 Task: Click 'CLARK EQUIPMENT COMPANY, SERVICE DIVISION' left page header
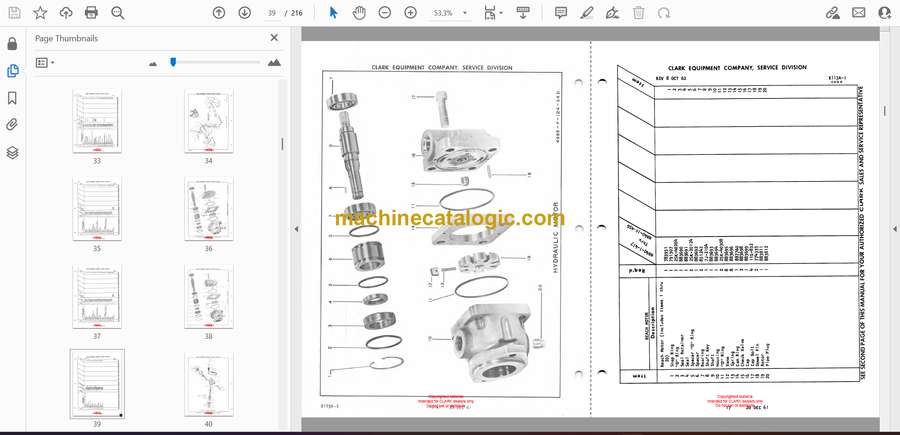pyautogui.click(x=441, y=68)
